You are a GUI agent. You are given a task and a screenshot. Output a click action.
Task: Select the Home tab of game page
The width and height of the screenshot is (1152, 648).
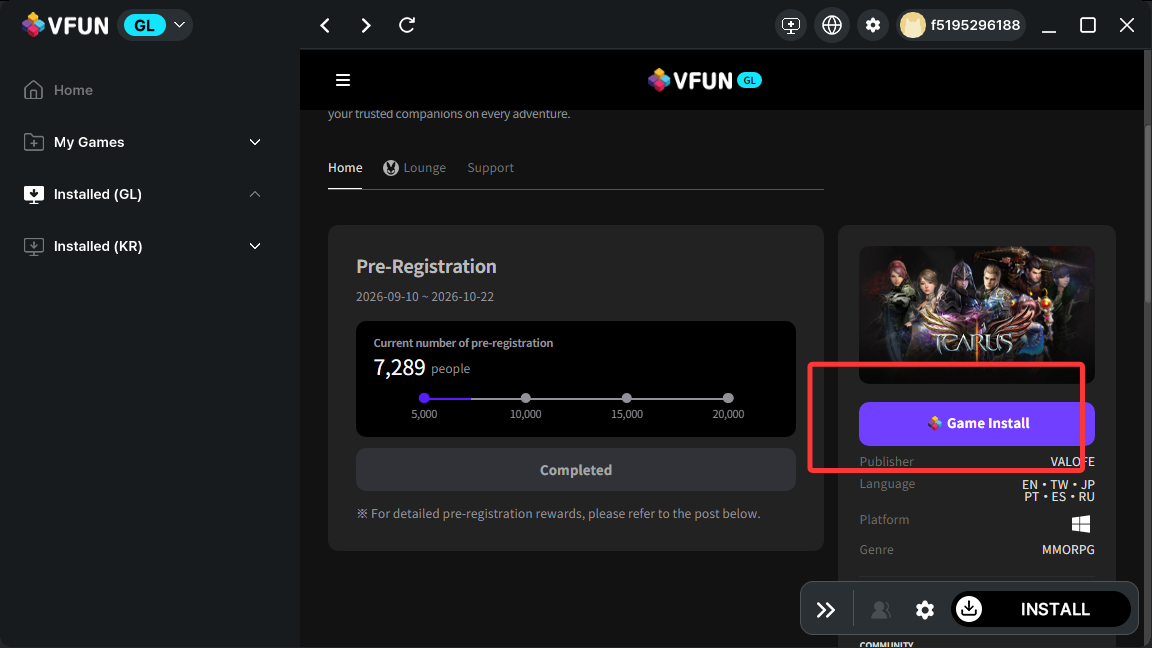[345, 168]
